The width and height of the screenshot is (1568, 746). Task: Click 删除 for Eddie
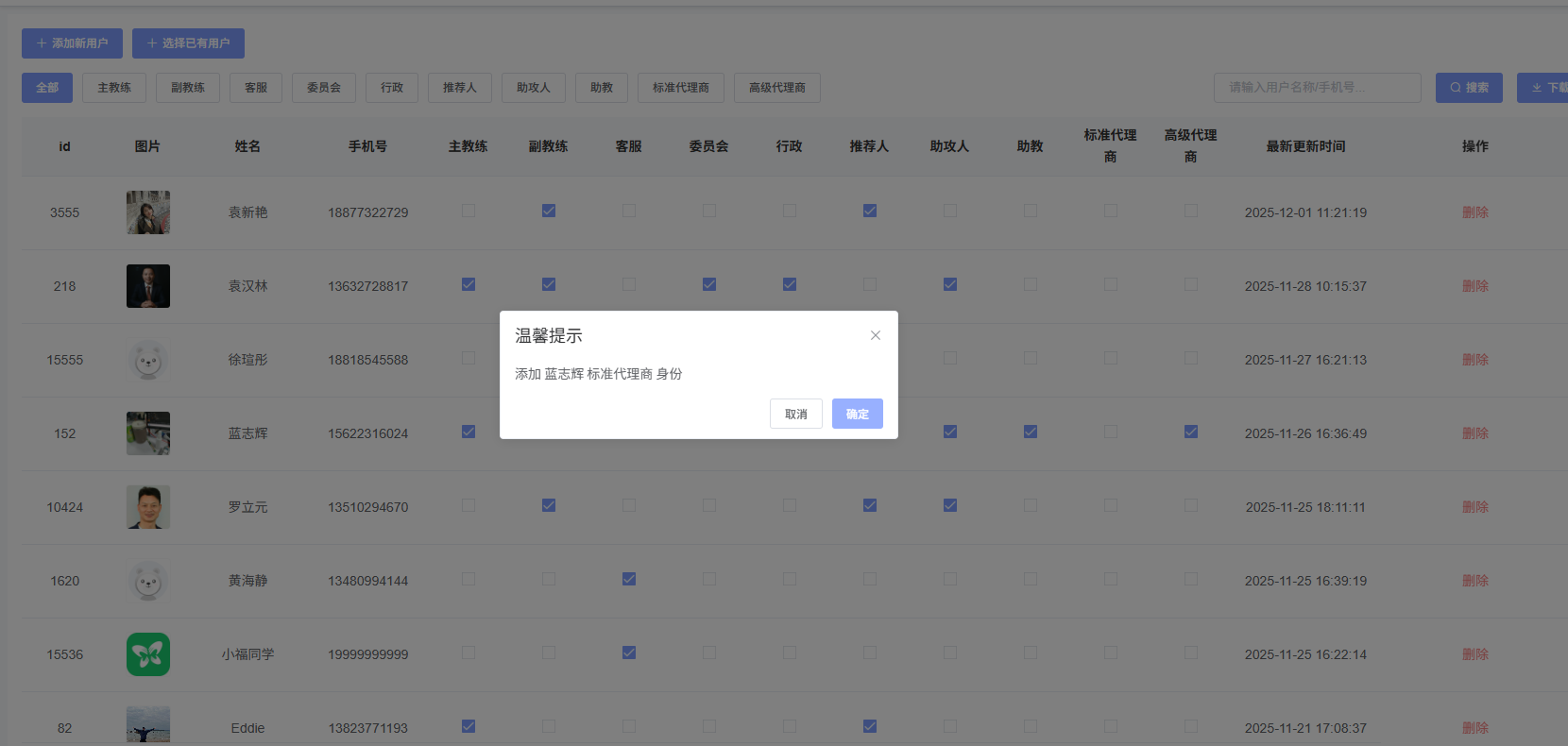point(1475,728)
